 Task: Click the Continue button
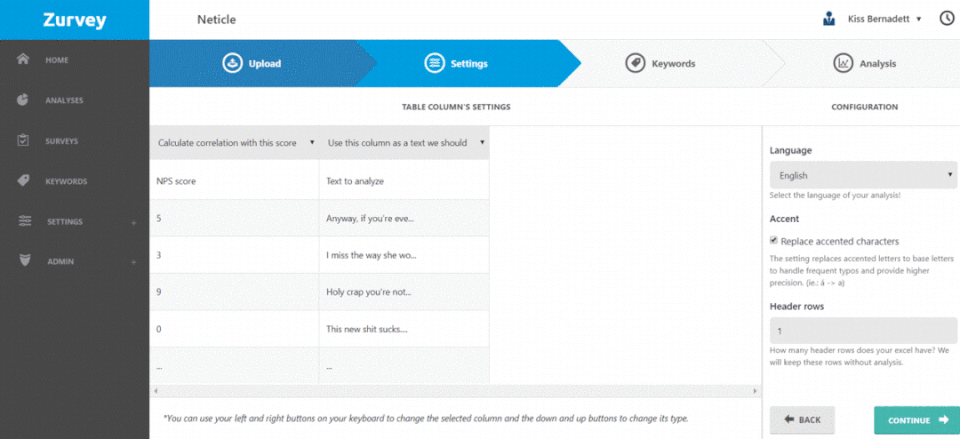[x=917, y=420]
